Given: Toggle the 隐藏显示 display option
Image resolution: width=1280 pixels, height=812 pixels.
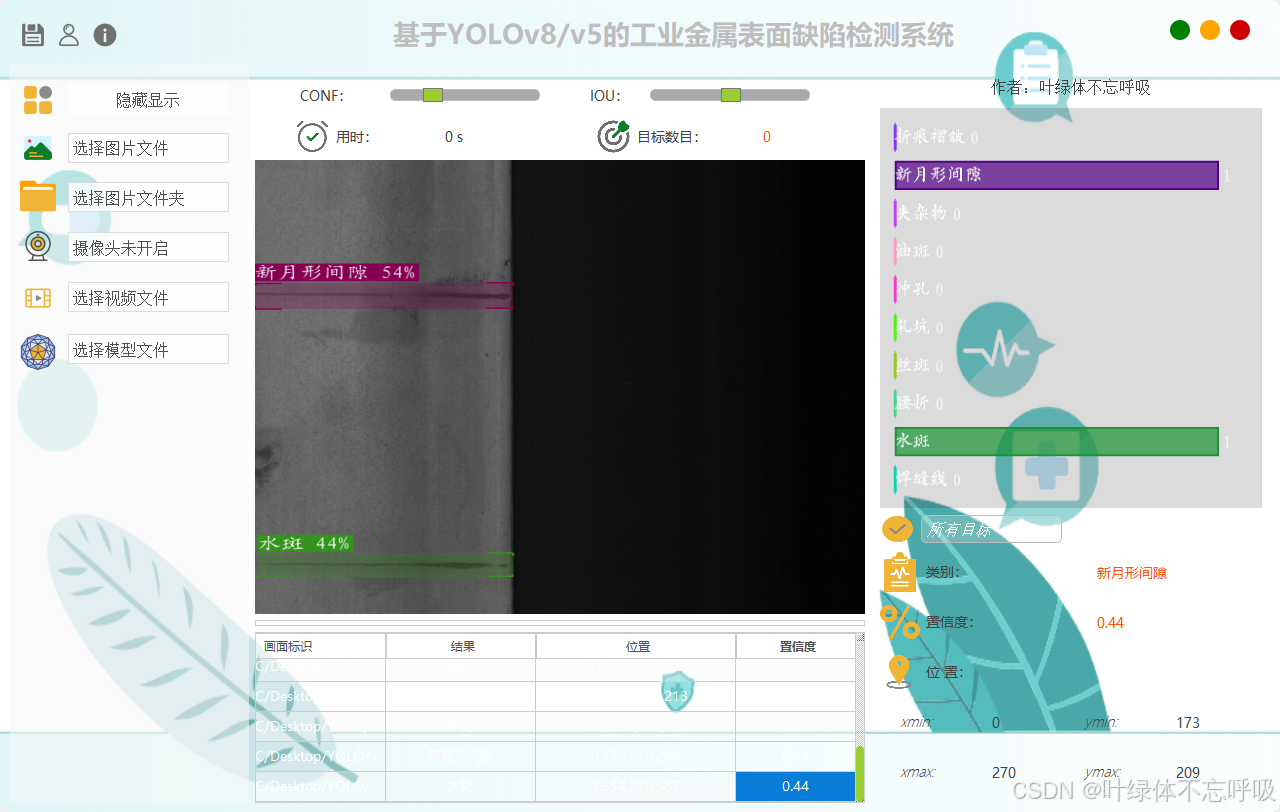Looking at the screenshot, I should (148, 99).
